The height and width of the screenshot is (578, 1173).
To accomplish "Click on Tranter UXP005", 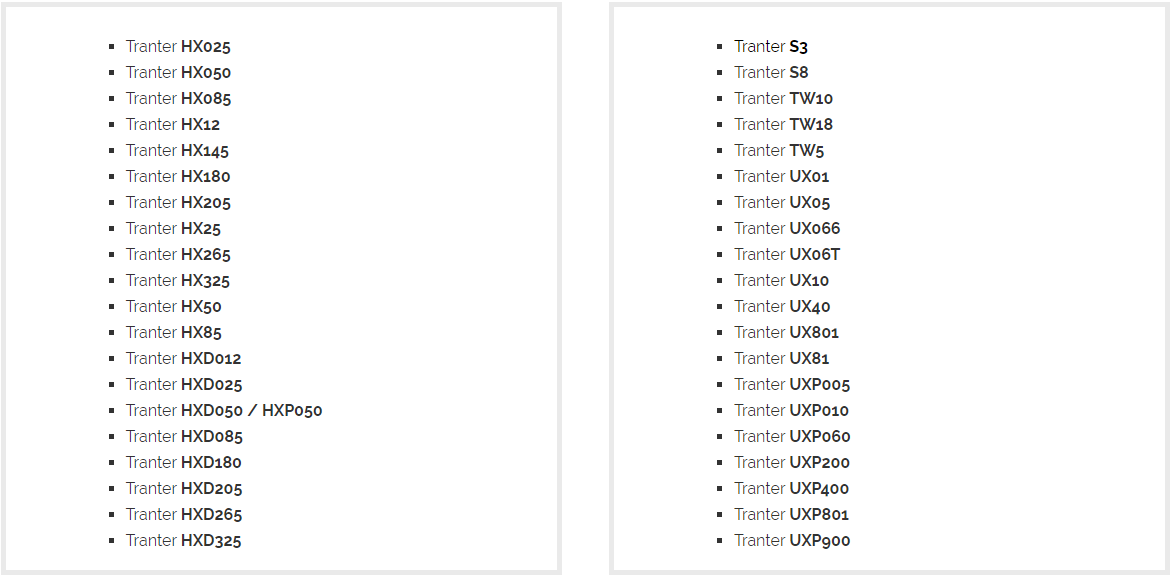I will tap(792, 384).
